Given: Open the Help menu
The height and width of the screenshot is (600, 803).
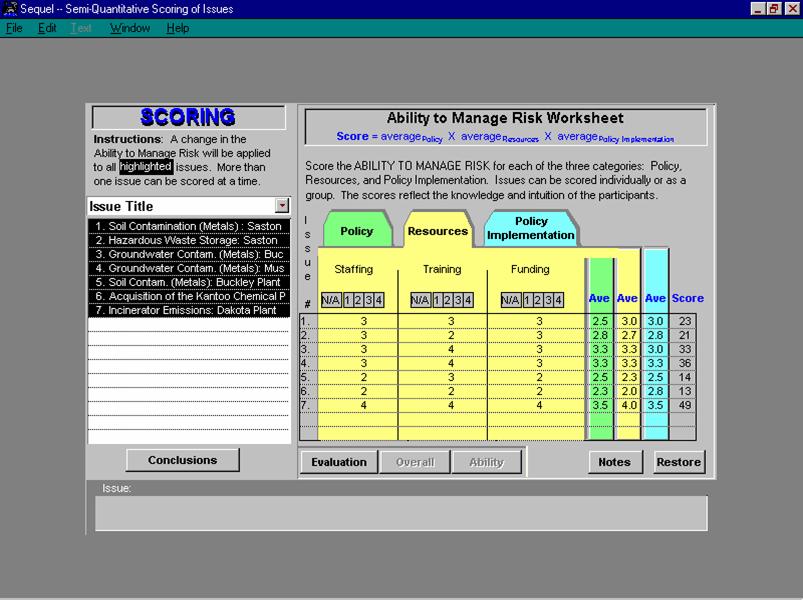Looking at the screenshot, I should [178, 28].
